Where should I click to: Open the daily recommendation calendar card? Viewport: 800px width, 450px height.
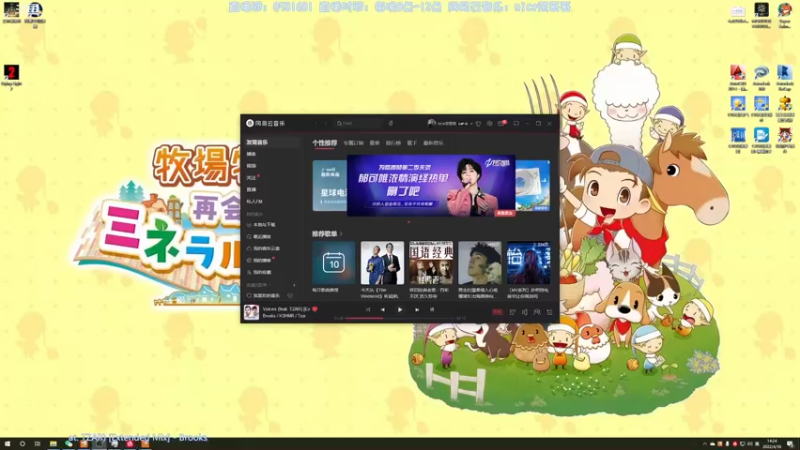coord(334,263)
